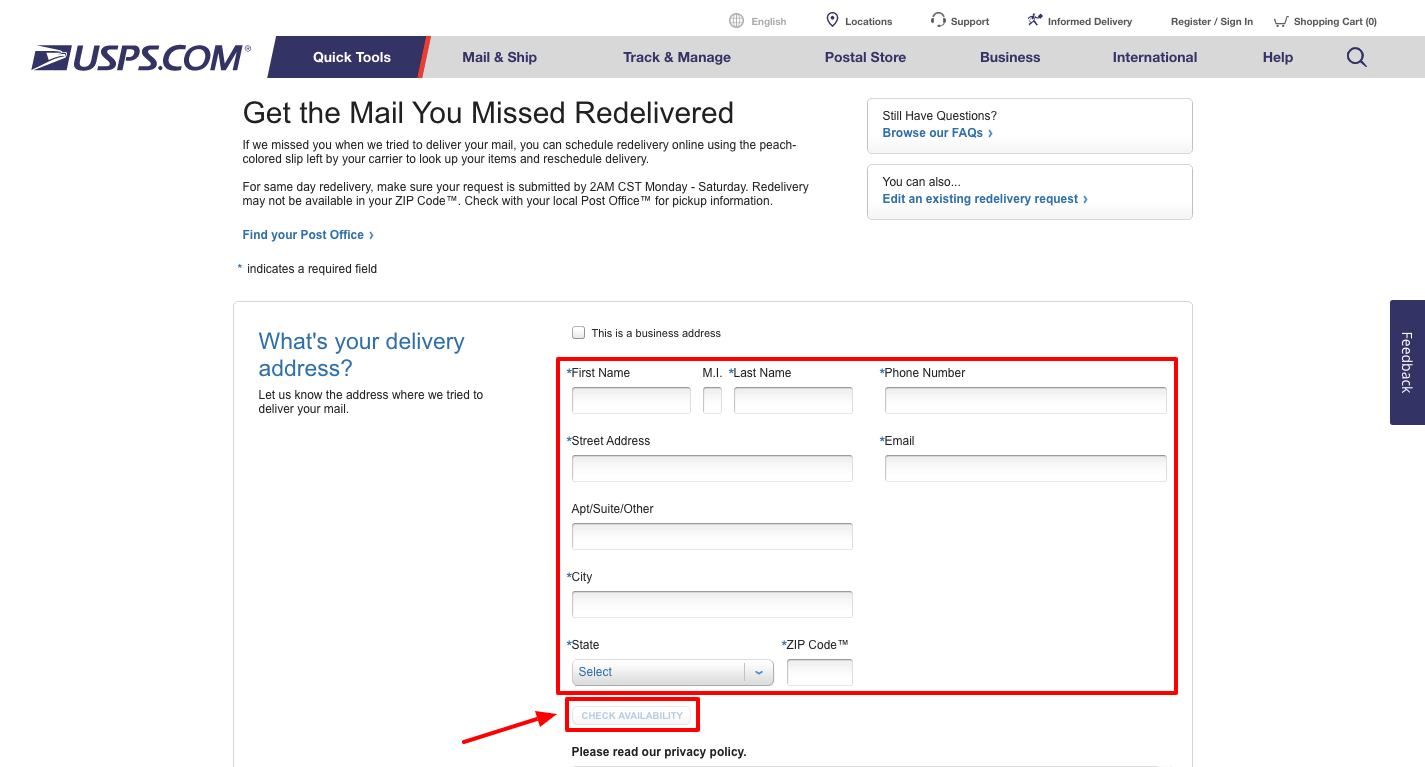The image size is (1425, 767).
Task: Click the USPS.COM eagle logo
Action: [141, 58]
